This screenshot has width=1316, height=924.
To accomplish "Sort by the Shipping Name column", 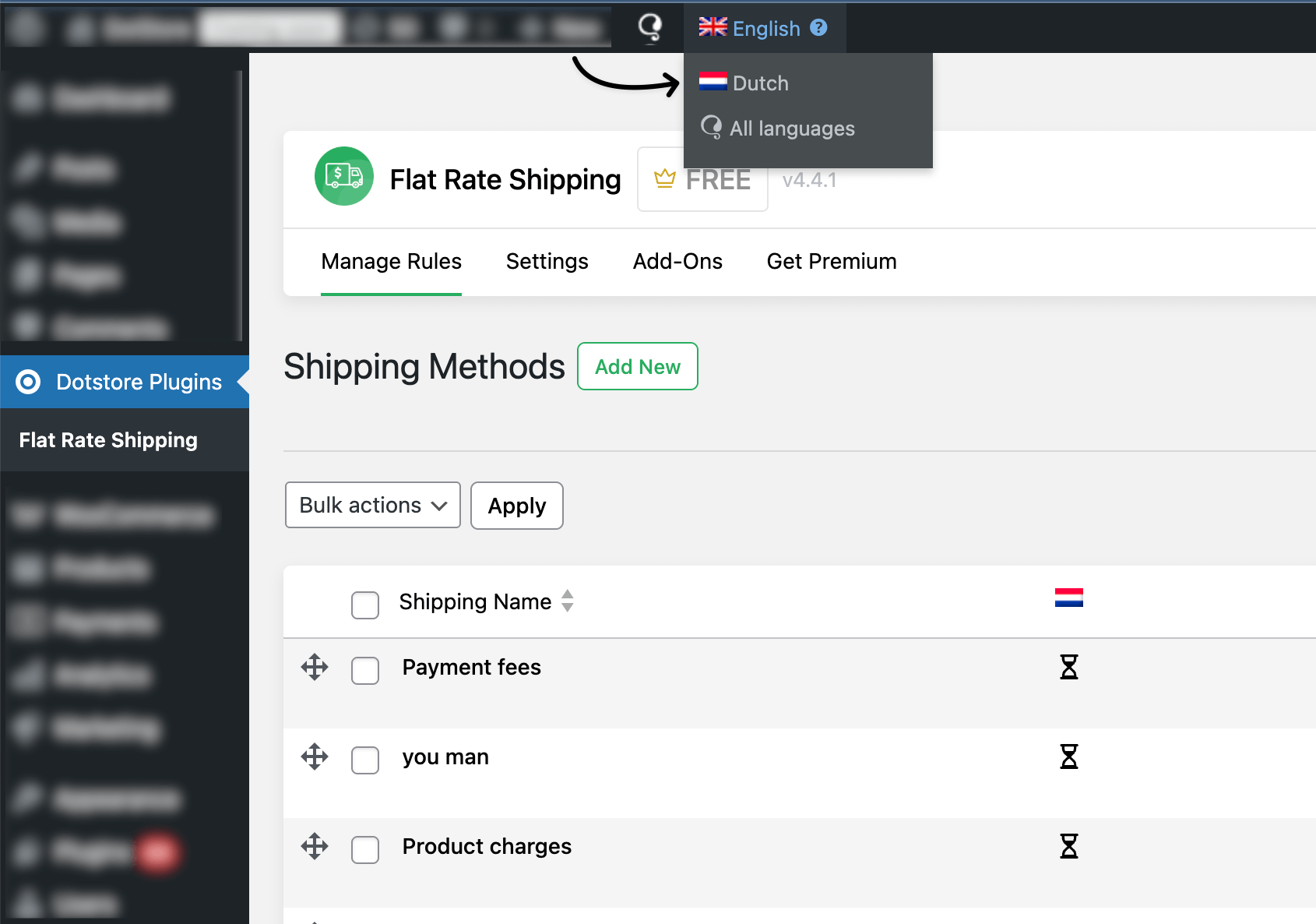I will pyautogui.click(x=475, y=601).
